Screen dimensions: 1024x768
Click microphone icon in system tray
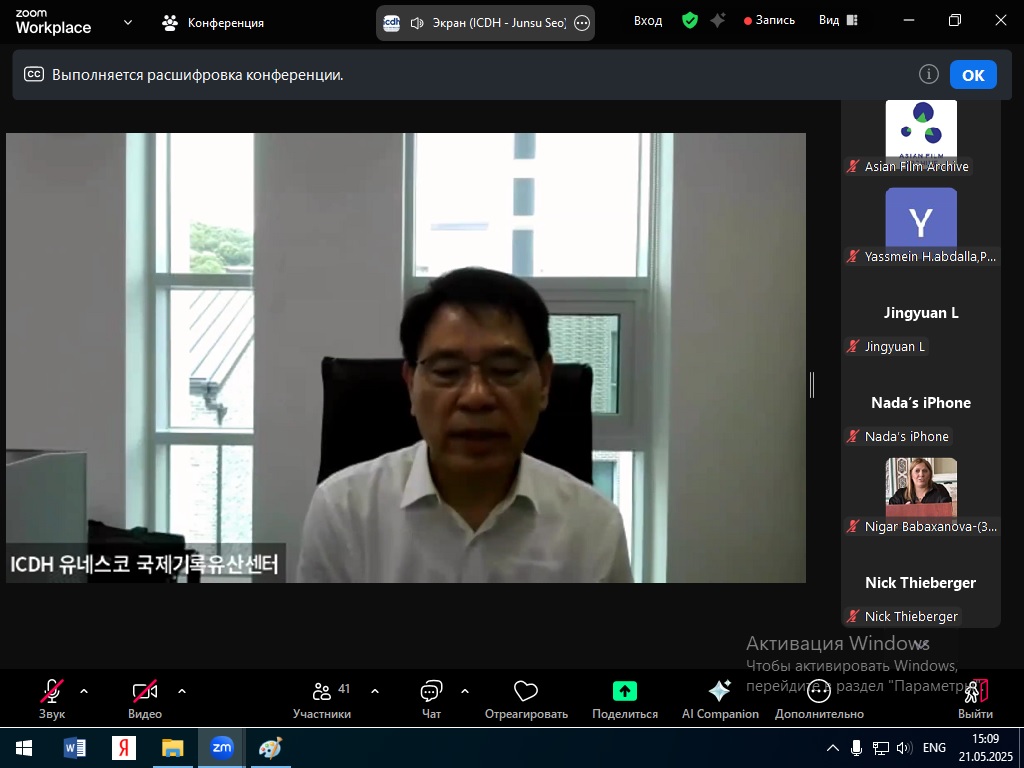(x=856, y=748)
